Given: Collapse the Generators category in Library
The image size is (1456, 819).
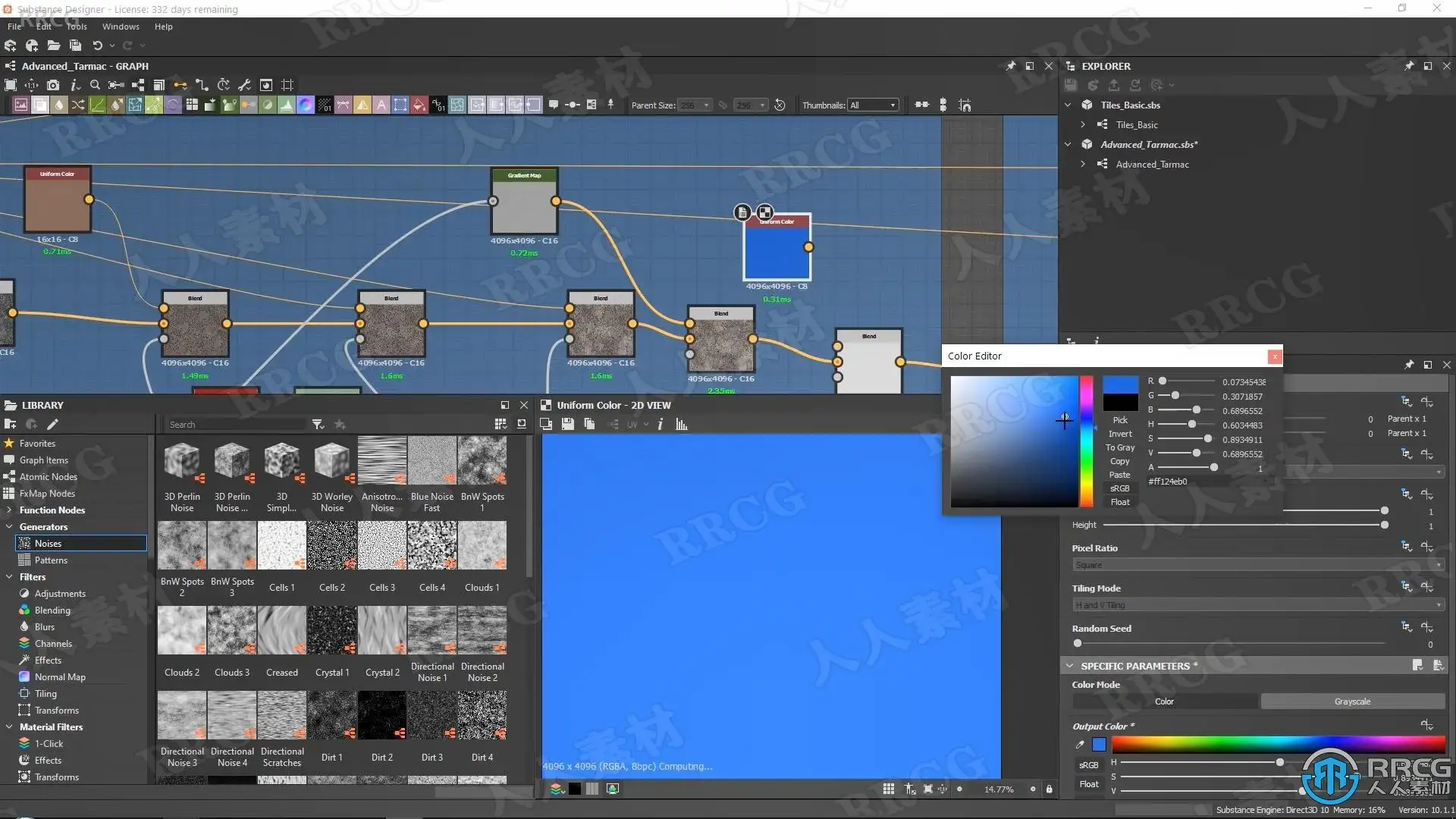Looking at the screenshot, I should click(x=9, y=527).
